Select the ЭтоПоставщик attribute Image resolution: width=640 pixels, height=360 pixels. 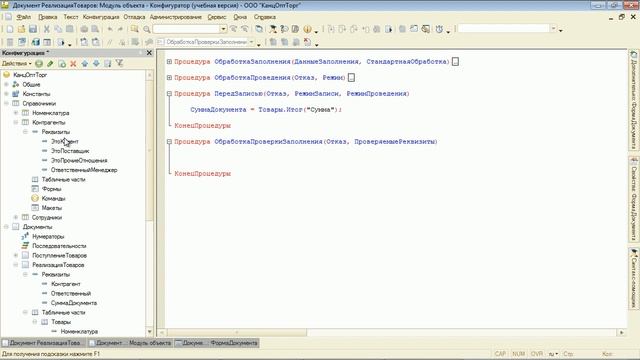click(70, 151)
